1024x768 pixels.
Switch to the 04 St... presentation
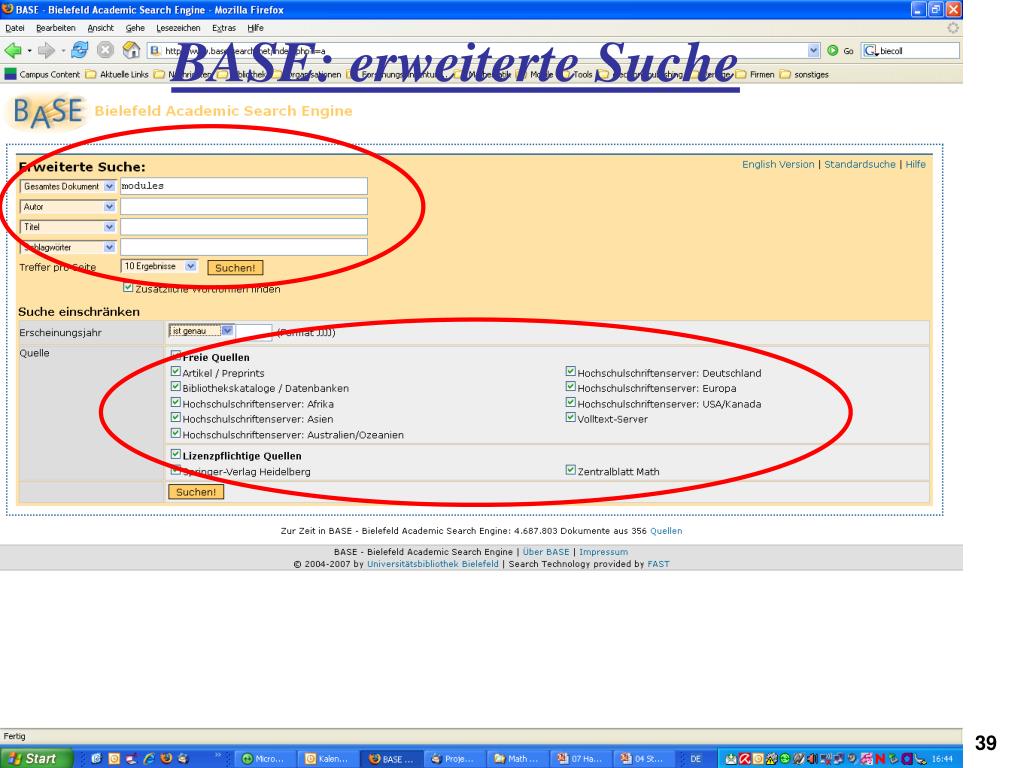(x=642, y=758)
